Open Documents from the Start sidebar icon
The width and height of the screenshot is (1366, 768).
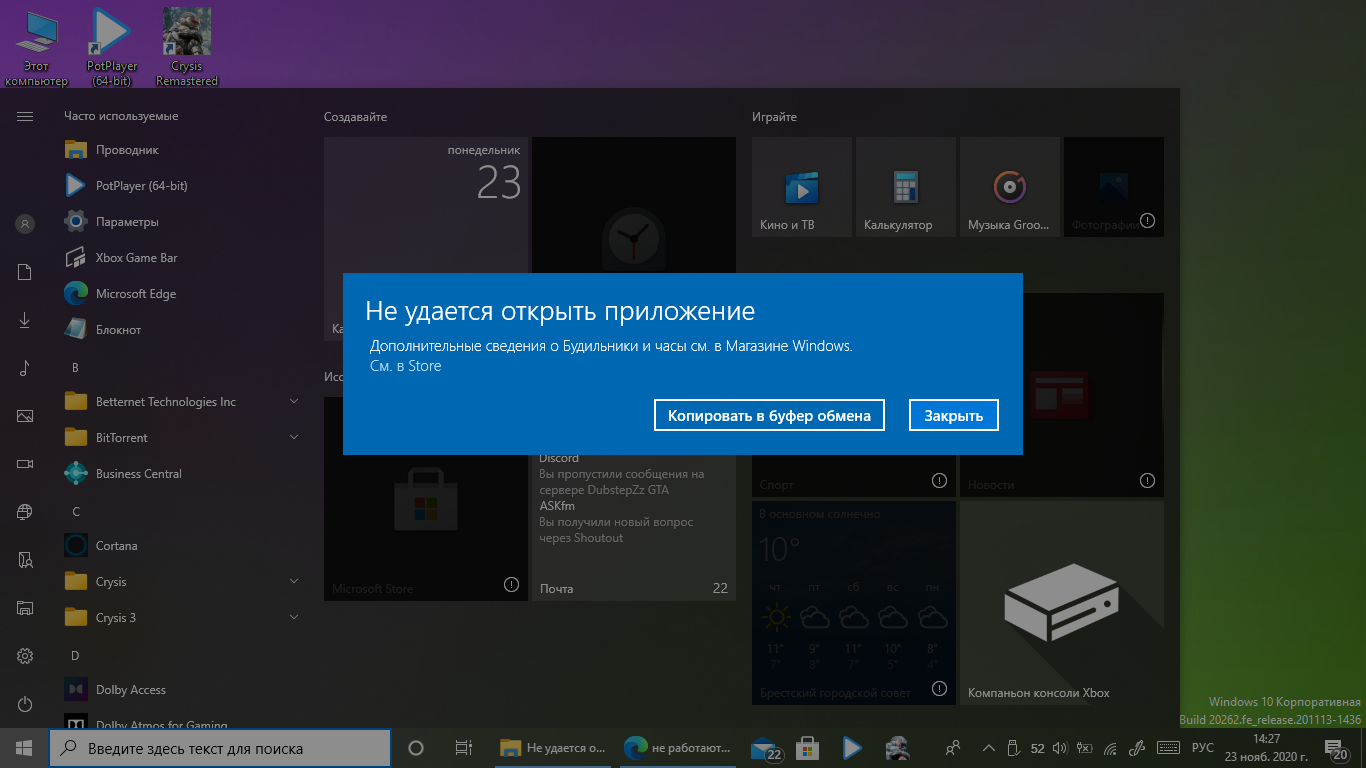(x=25, y=272)
